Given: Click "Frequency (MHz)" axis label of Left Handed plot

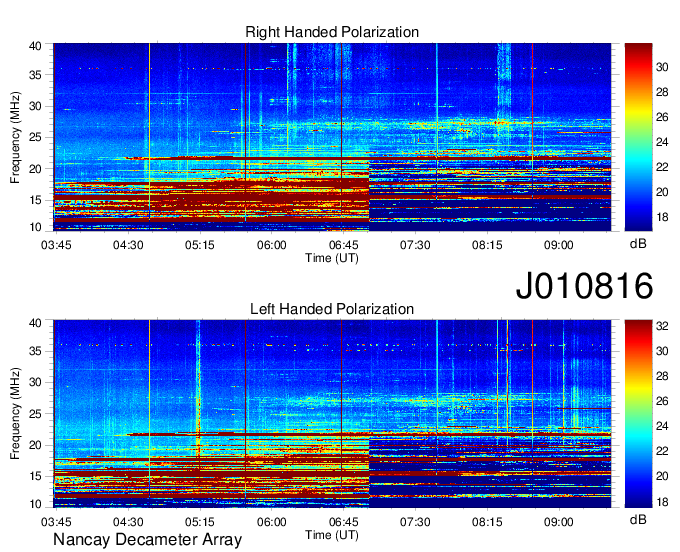Looking at the screenshot, I should (15, 414).
